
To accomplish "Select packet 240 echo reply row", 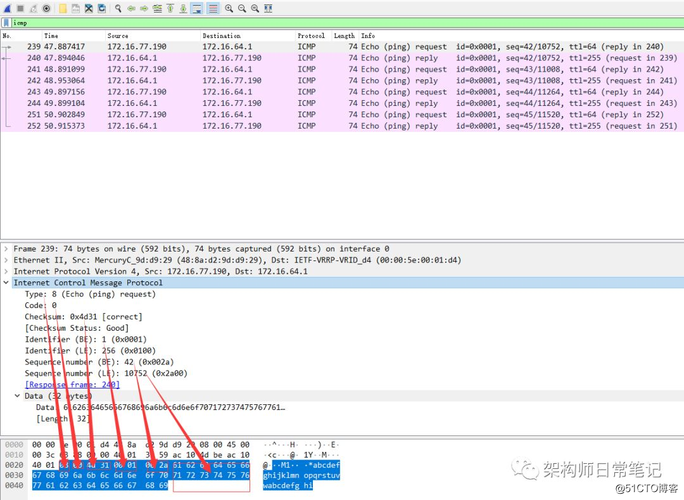I will (342, 58).
